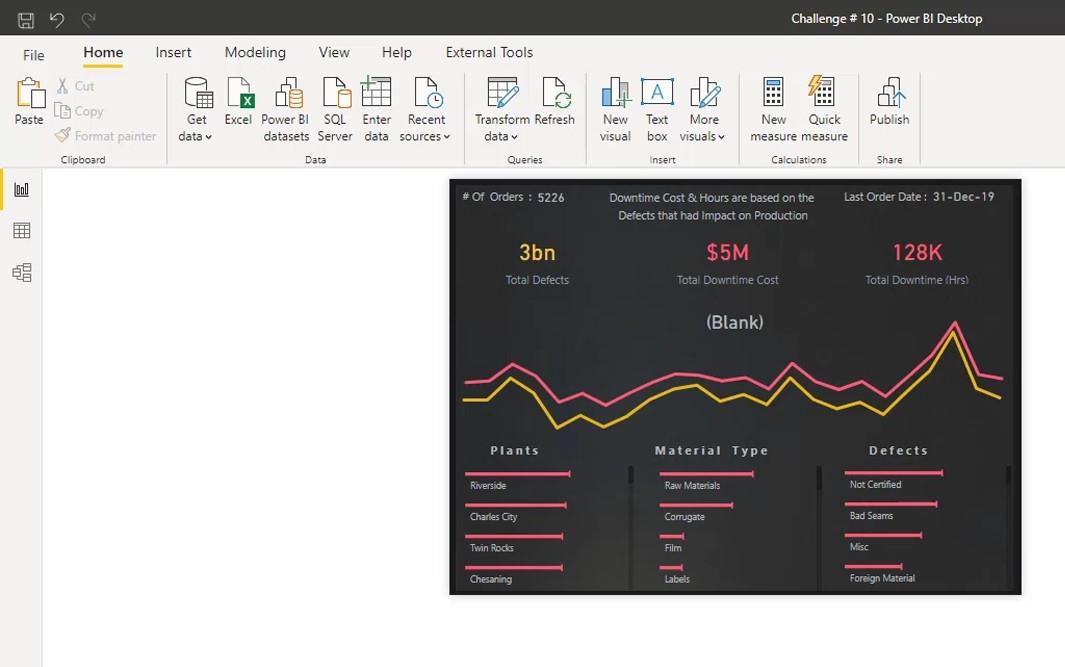Select the $5M Total Downtime Cost card
The height and width of the screenshot is (667, 1065).
[x=727, y=263]
